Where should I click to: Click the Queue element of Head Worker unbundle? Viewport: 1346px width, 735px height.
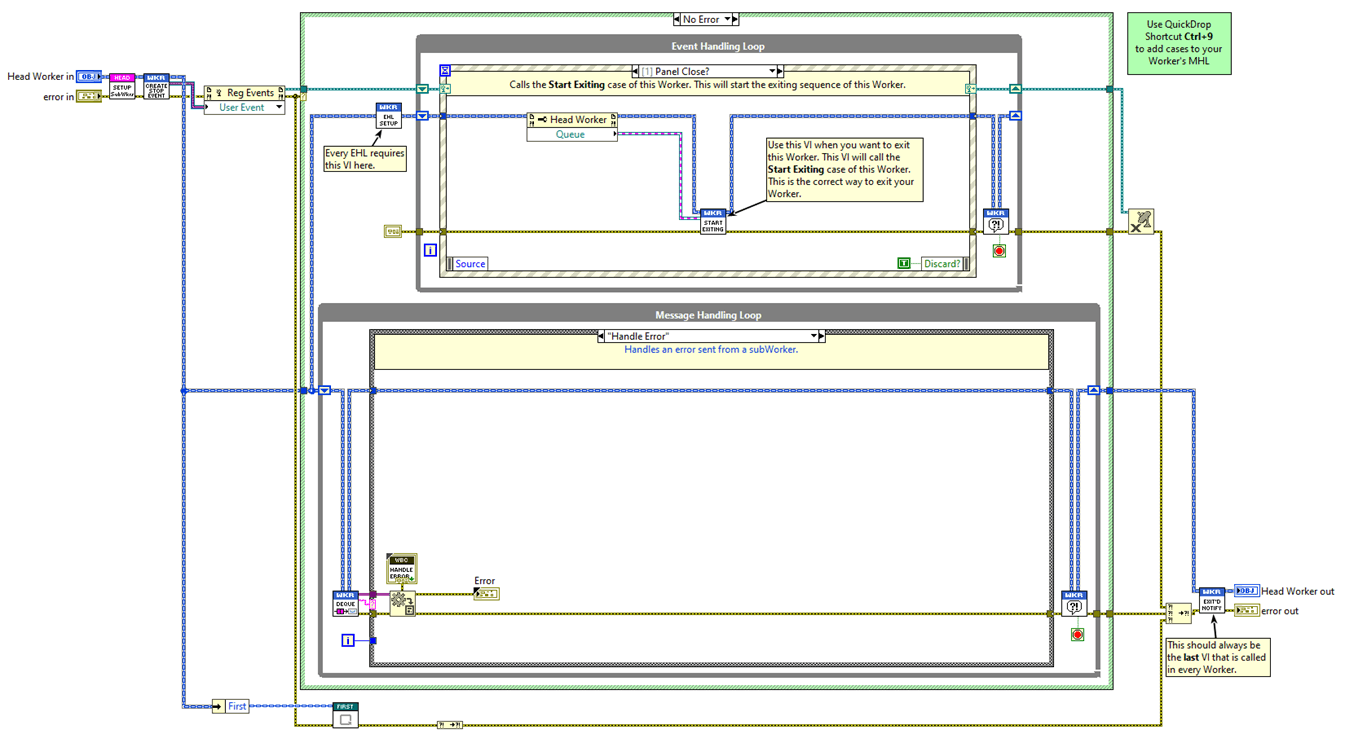[x=572, y=134]
